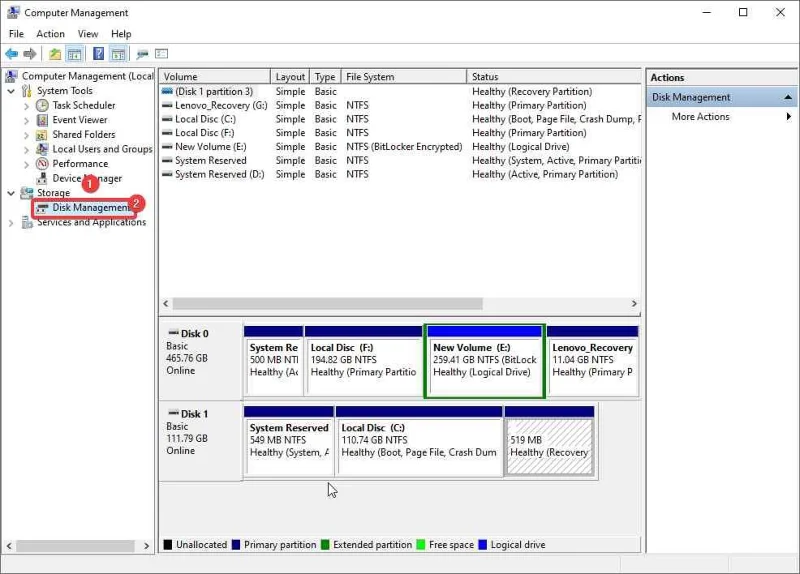Collapse the Storage tree node
Screen dimensions: 800x574
tap(11, 193)
